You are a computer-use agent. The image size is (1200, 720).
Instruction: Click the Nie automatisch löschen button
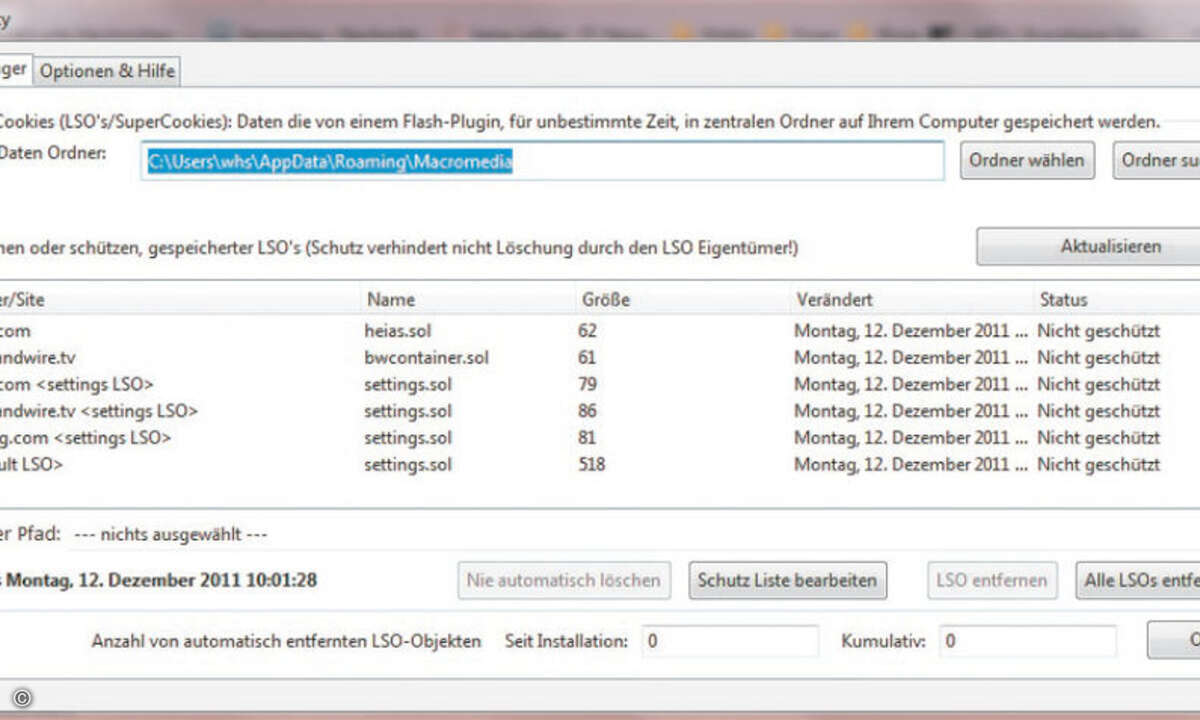[x=564, y=580]
